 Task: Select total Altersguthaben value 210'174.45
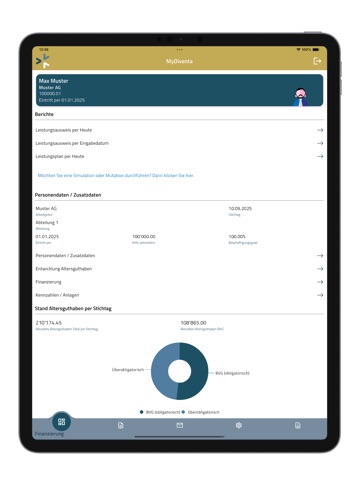[x=49, y=323]
